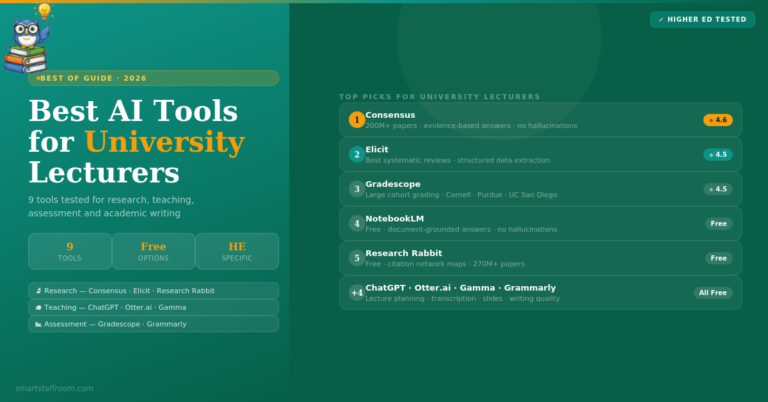Click the NotebookLM tool title
This screenshot has height=402, width=768.
pyautogui.click(x=395, y=219)
